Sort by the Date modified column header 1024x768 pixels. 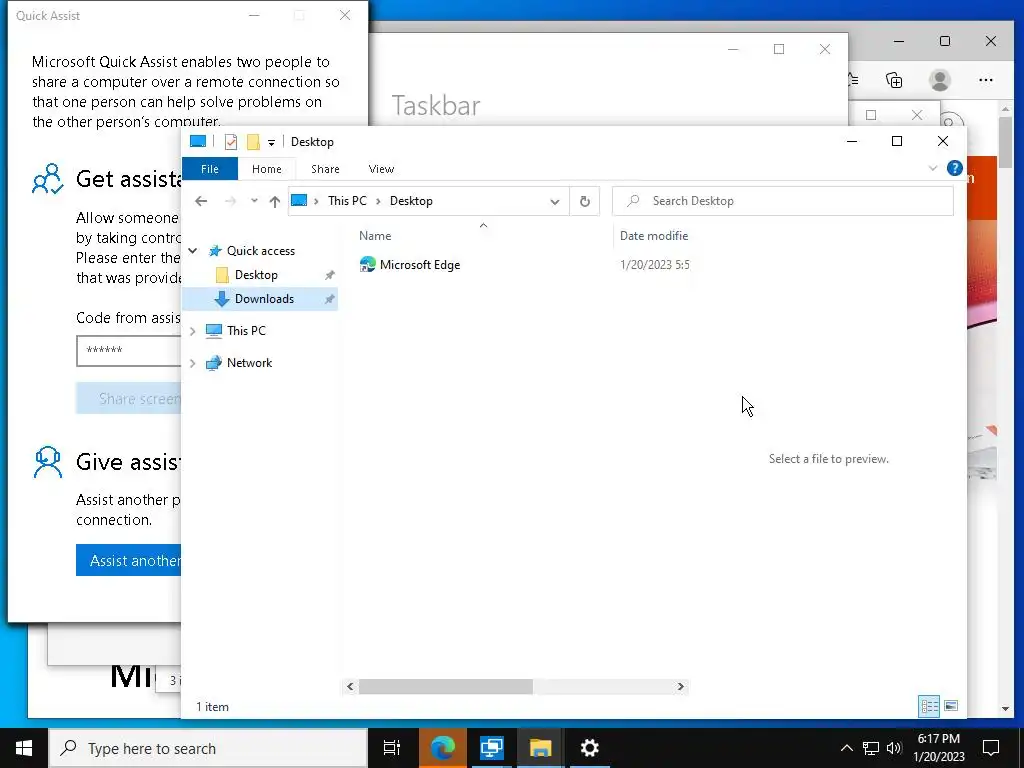tap(654, 236)
